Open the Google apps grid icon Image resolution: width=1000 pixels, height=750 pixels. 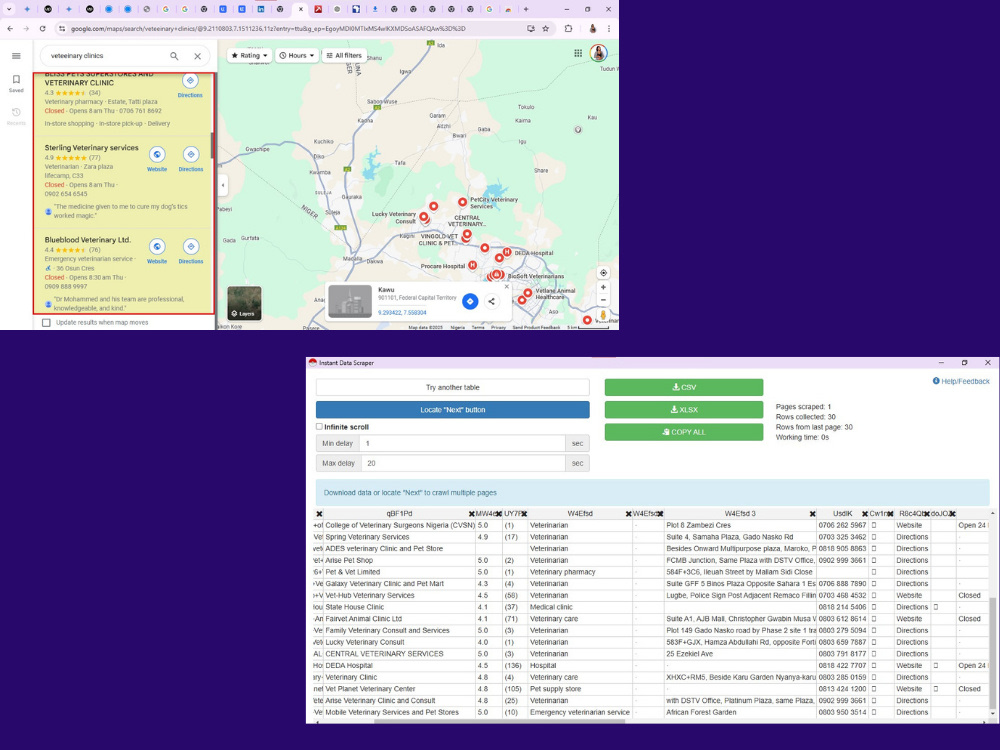tap(578, 54)
